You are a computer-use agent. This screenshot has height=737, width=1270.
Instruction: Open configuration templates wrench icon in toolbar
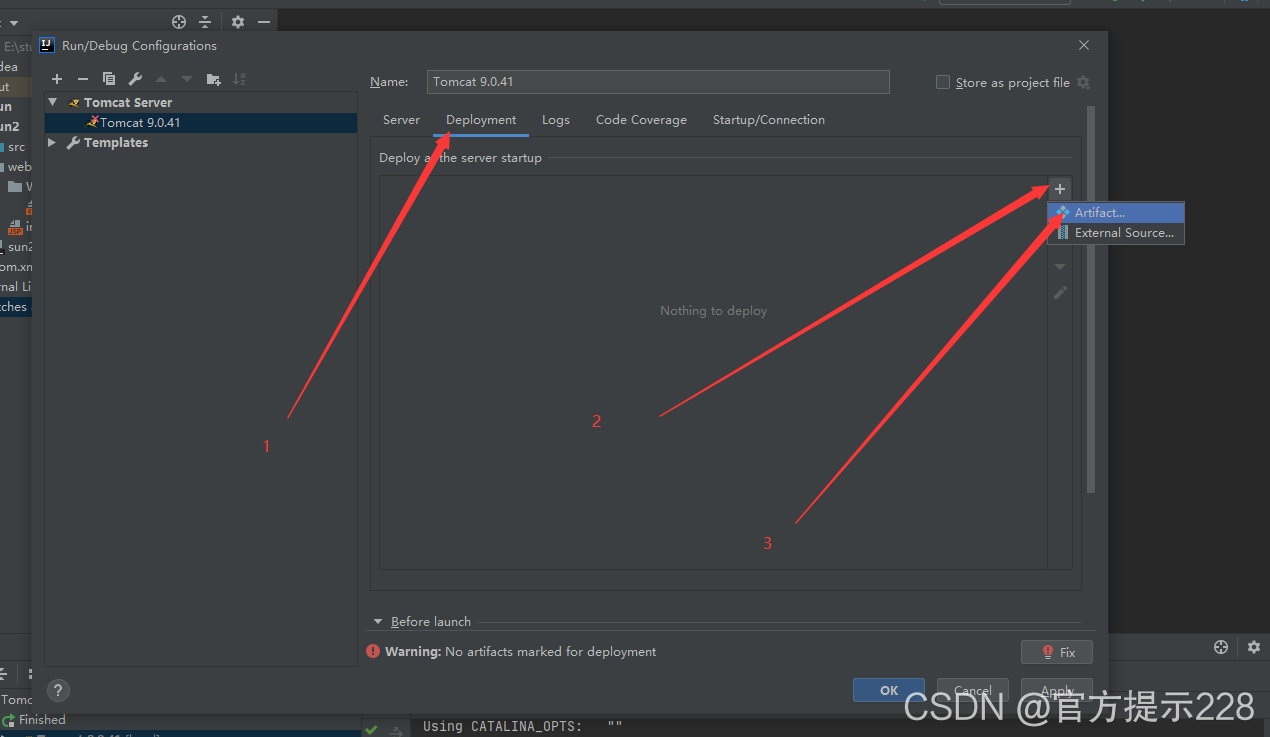click(x=135, y=79)
